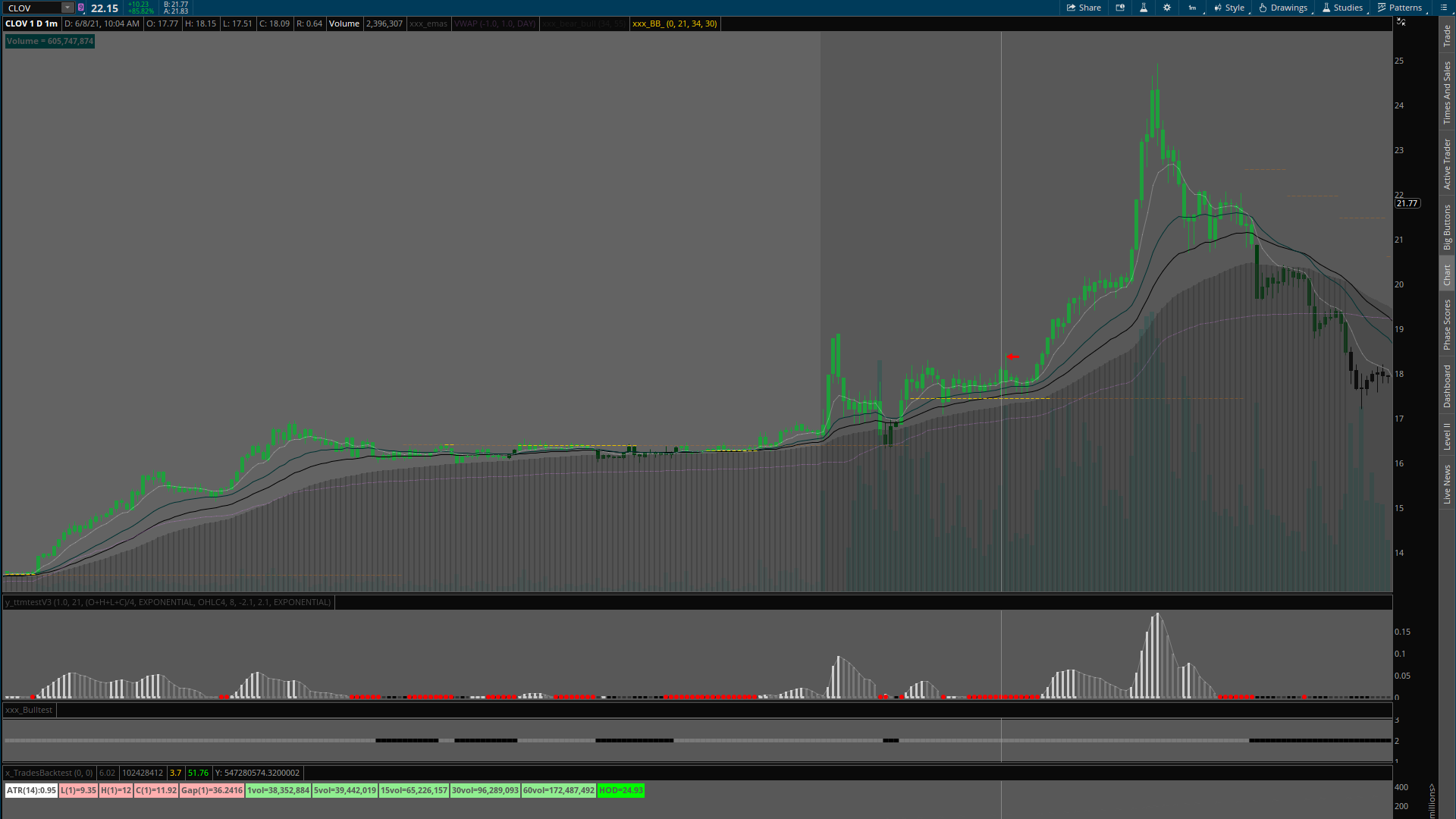
Task: Open the Patterns menu
Action: click(x=1400, y=8)
